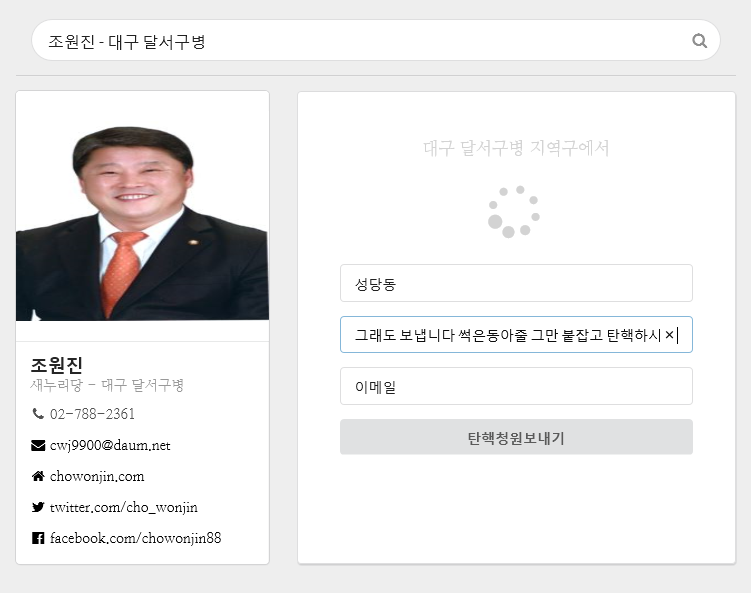Click the Twitter bird icon
The image size is (751, 593).
tap(38, 507)
